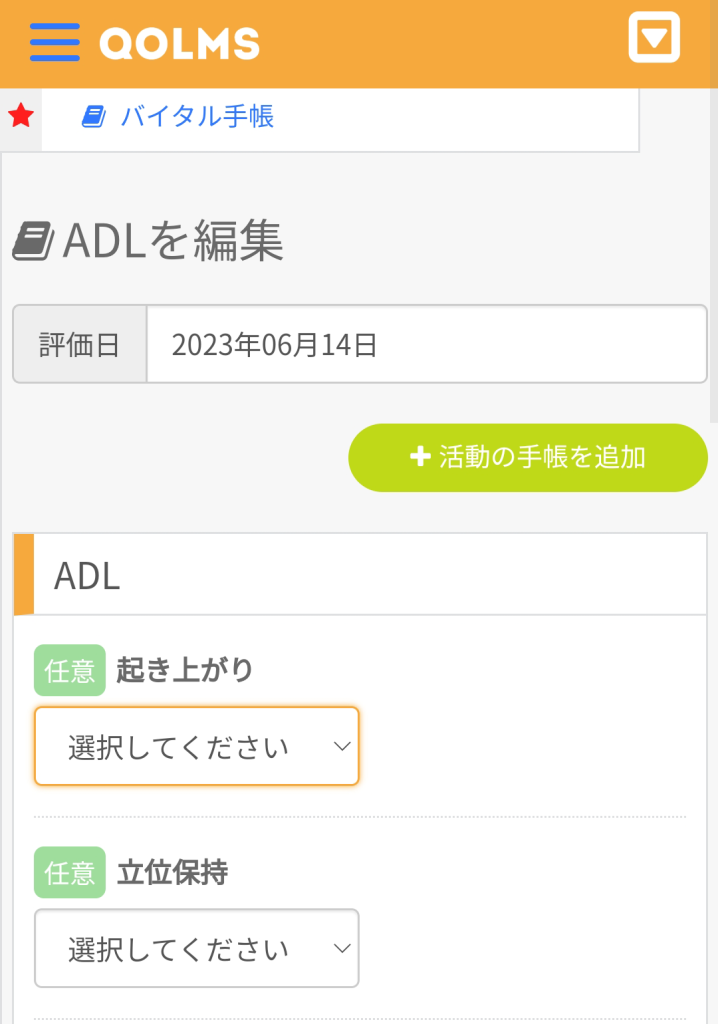Click the plus icon on 活動の手帳を追加
718x1024 pixels.
tap(420, 457)
